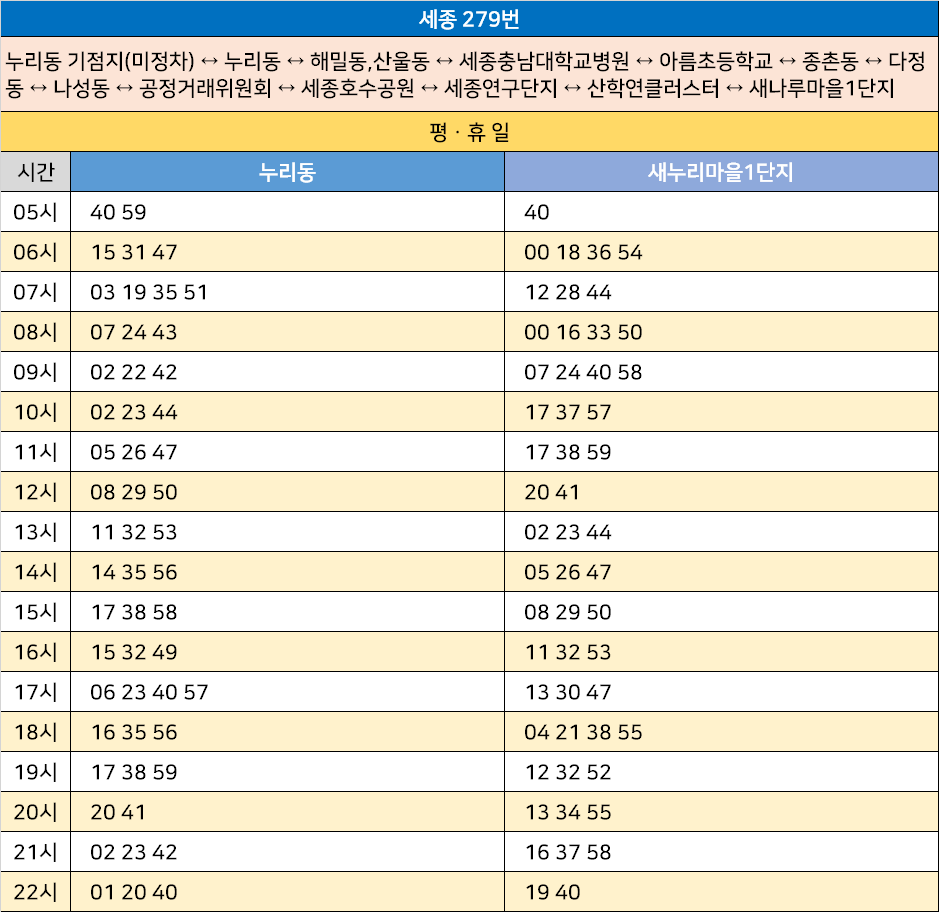The image size is (939, 912).
Task: Click times '17 38 59' in the 11시 row
Action: tap(568, 452)
